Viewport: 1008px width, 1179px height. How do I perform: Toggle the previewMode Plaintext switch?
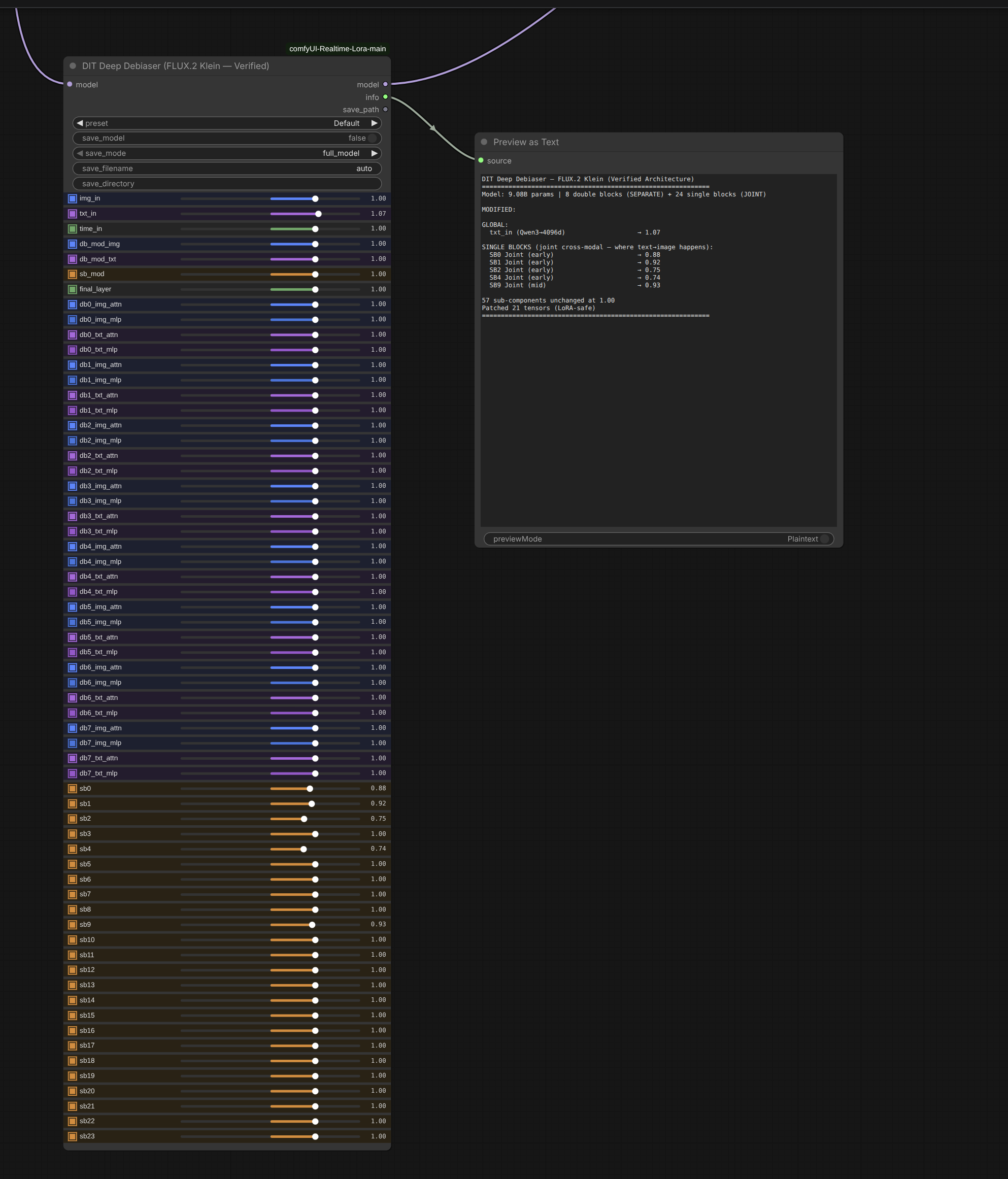824,539
